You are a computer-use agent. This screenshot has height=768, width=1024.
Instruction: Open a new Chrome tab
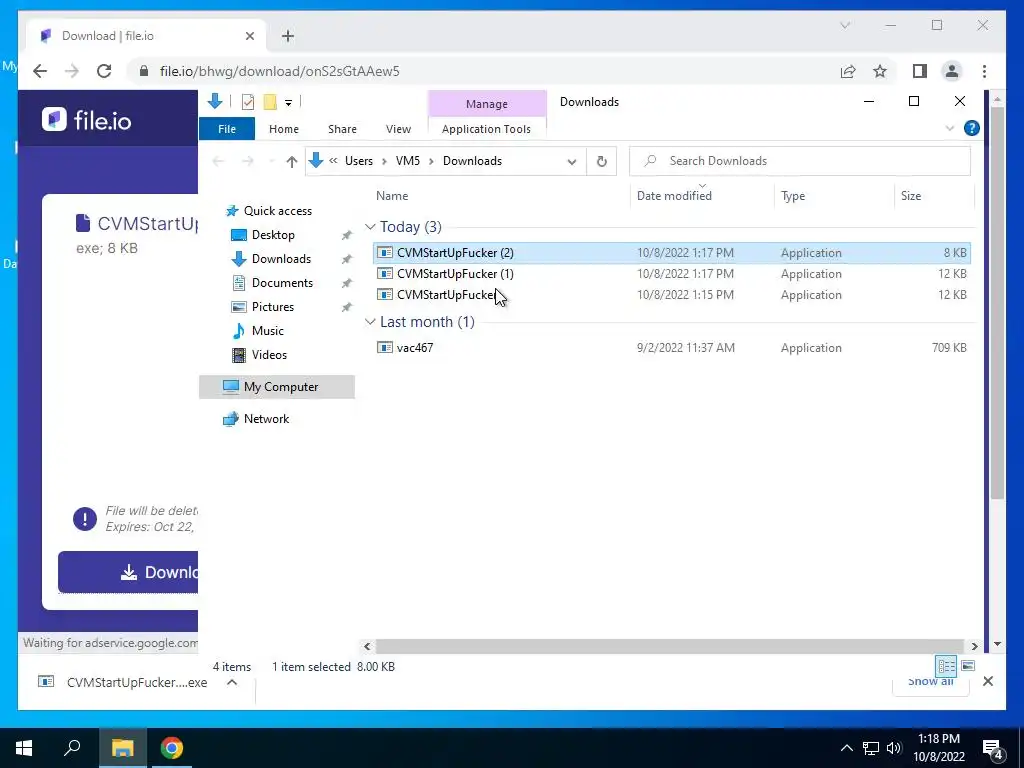tap(288, 36)
